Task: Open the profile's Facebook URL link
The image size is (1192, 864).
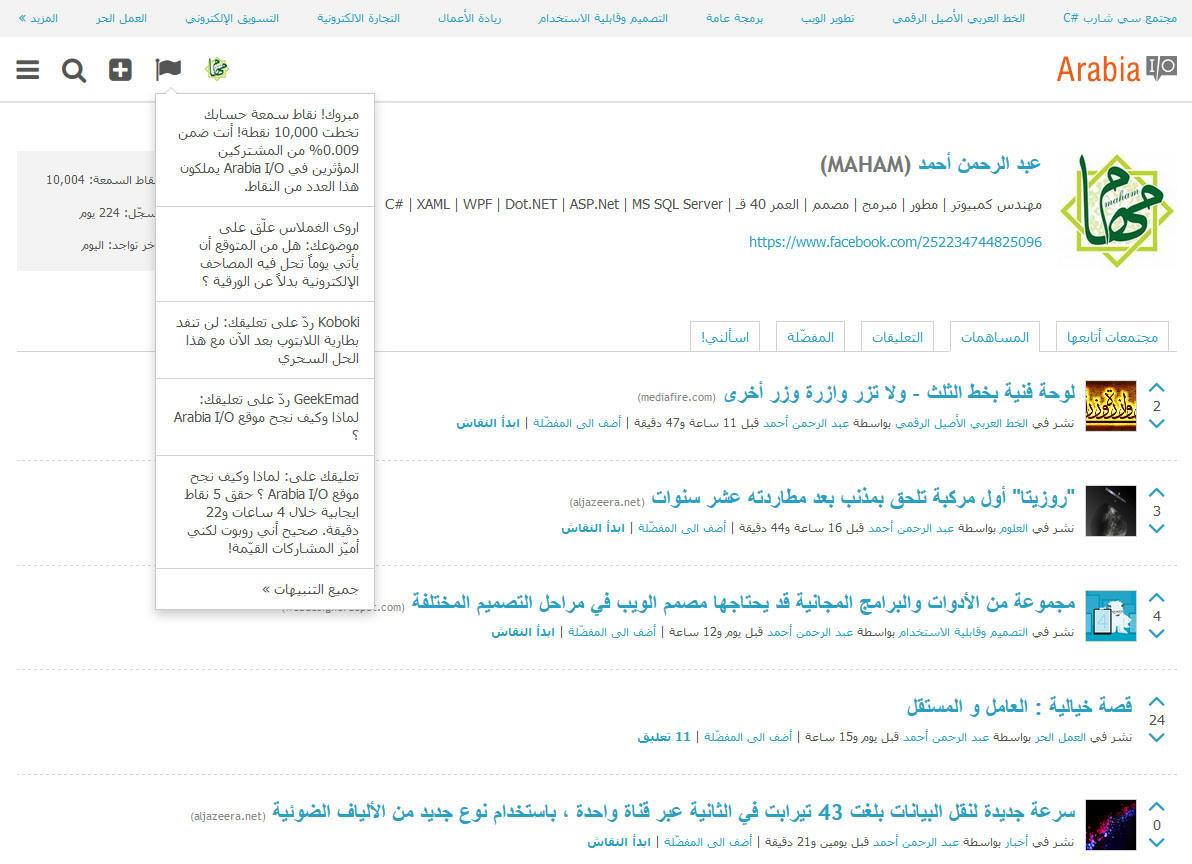Action: pyautogui.click(x=895, y=242)
